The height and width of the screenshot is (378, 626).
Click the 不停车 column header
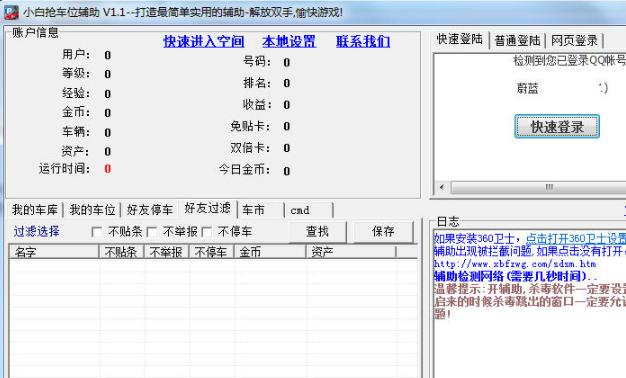211,252
